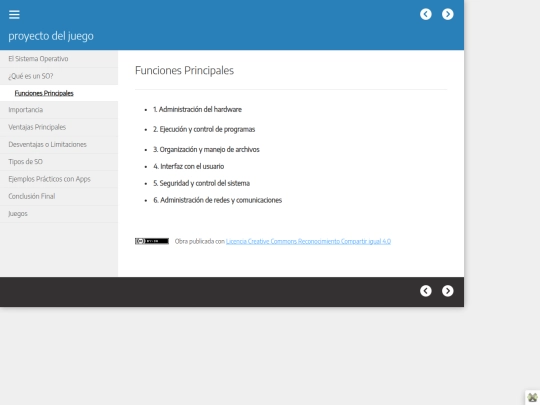The image size is (540, 405).
Task: Go to Desventajas o Limitaciones
Action: 59,144
